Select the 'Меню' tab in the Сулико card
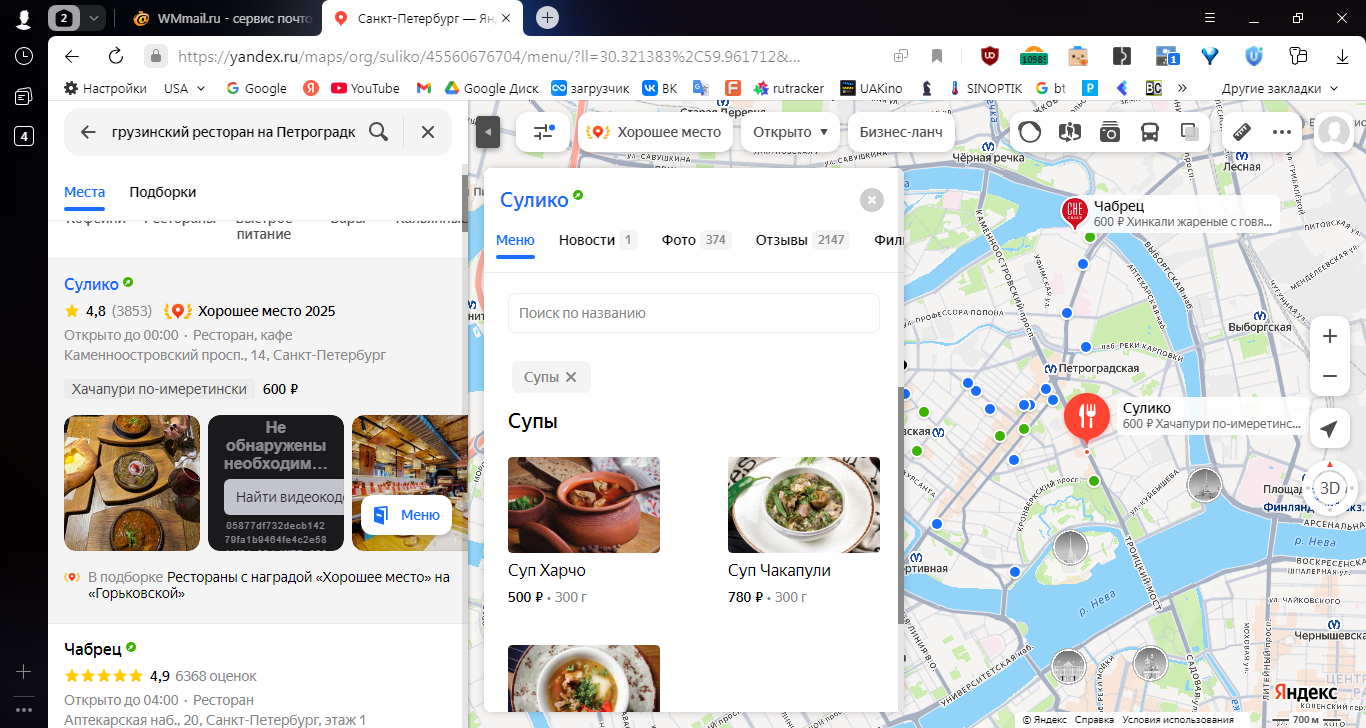 pyautogui.click(x=515, y=240)
